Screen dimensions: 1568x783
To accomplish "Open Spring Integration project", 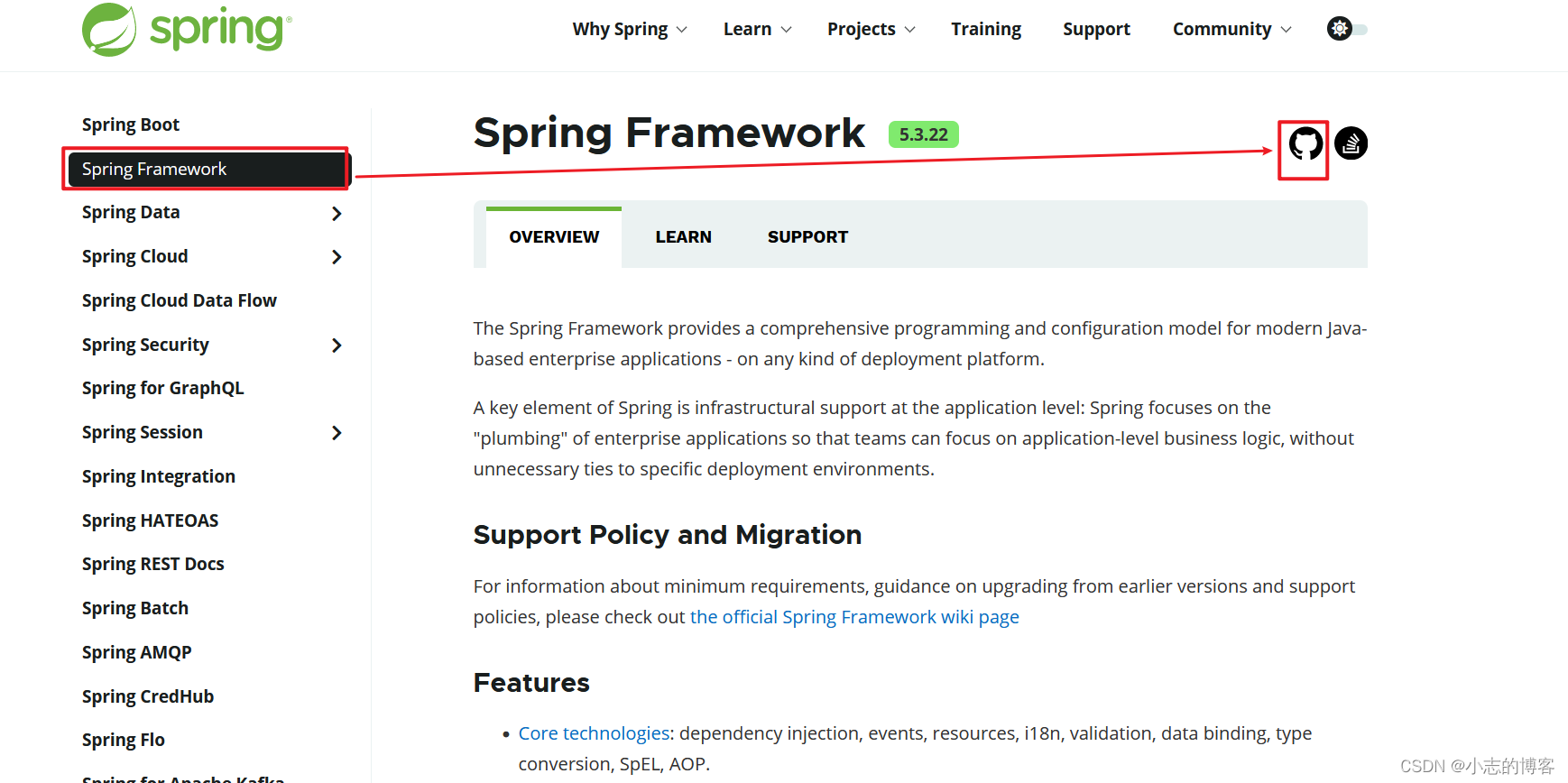I will click(159, 476).
